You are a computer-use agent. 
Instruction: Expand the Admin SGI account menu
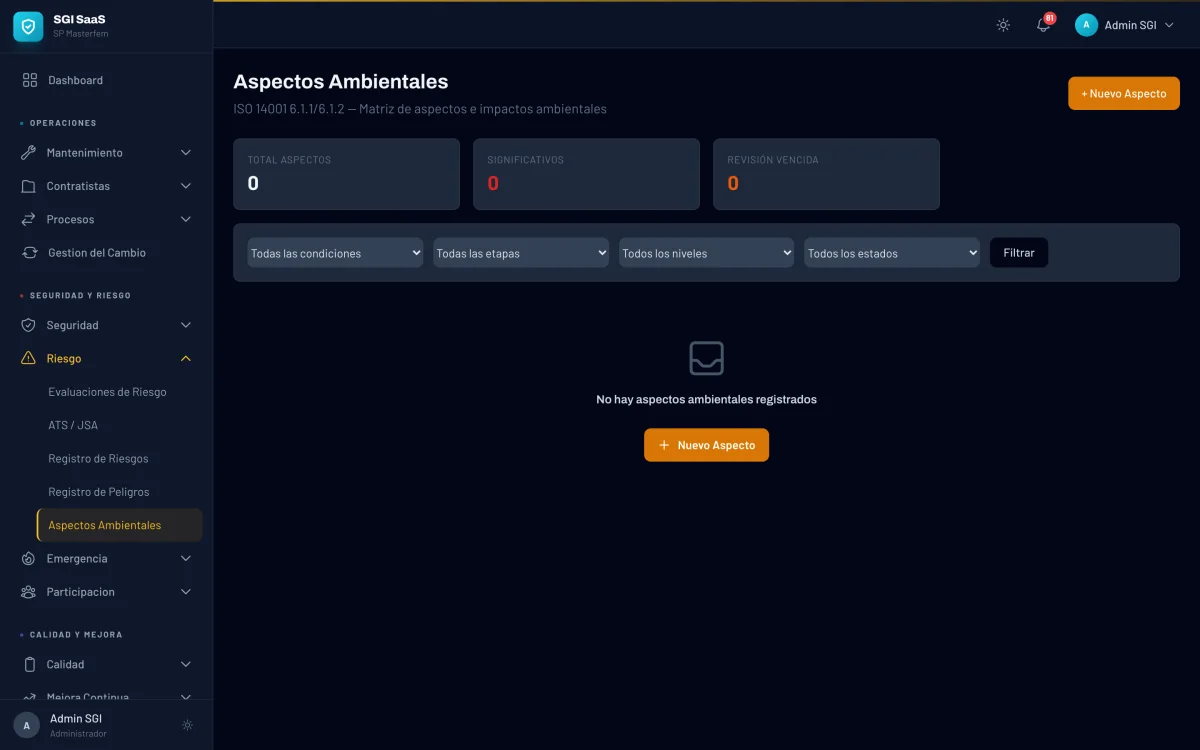pos(1127,25)
